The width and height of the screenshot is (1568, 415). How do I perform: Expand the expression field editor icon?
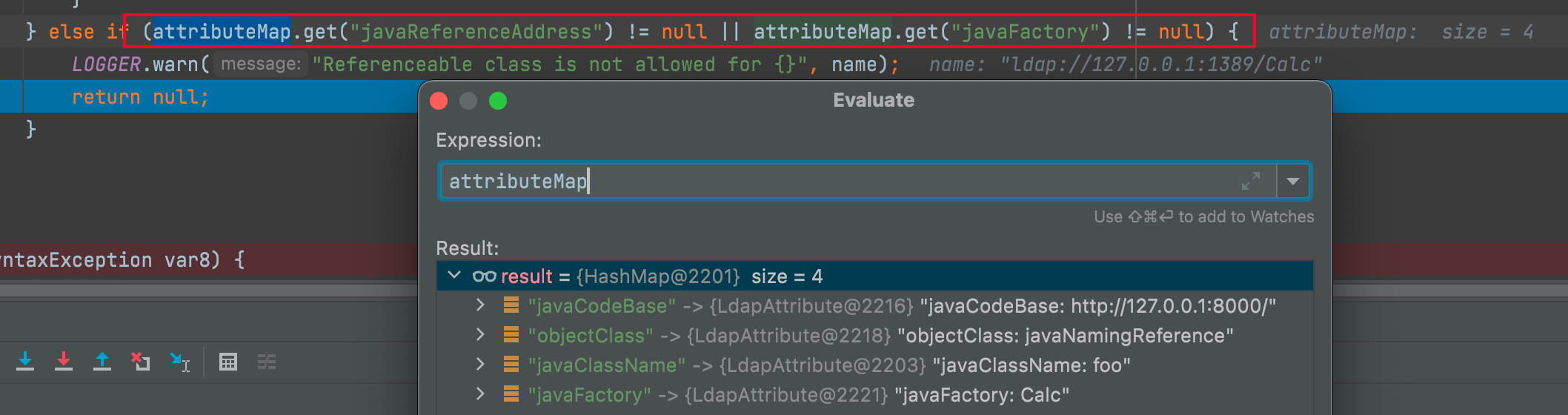tap(1251, 181)
